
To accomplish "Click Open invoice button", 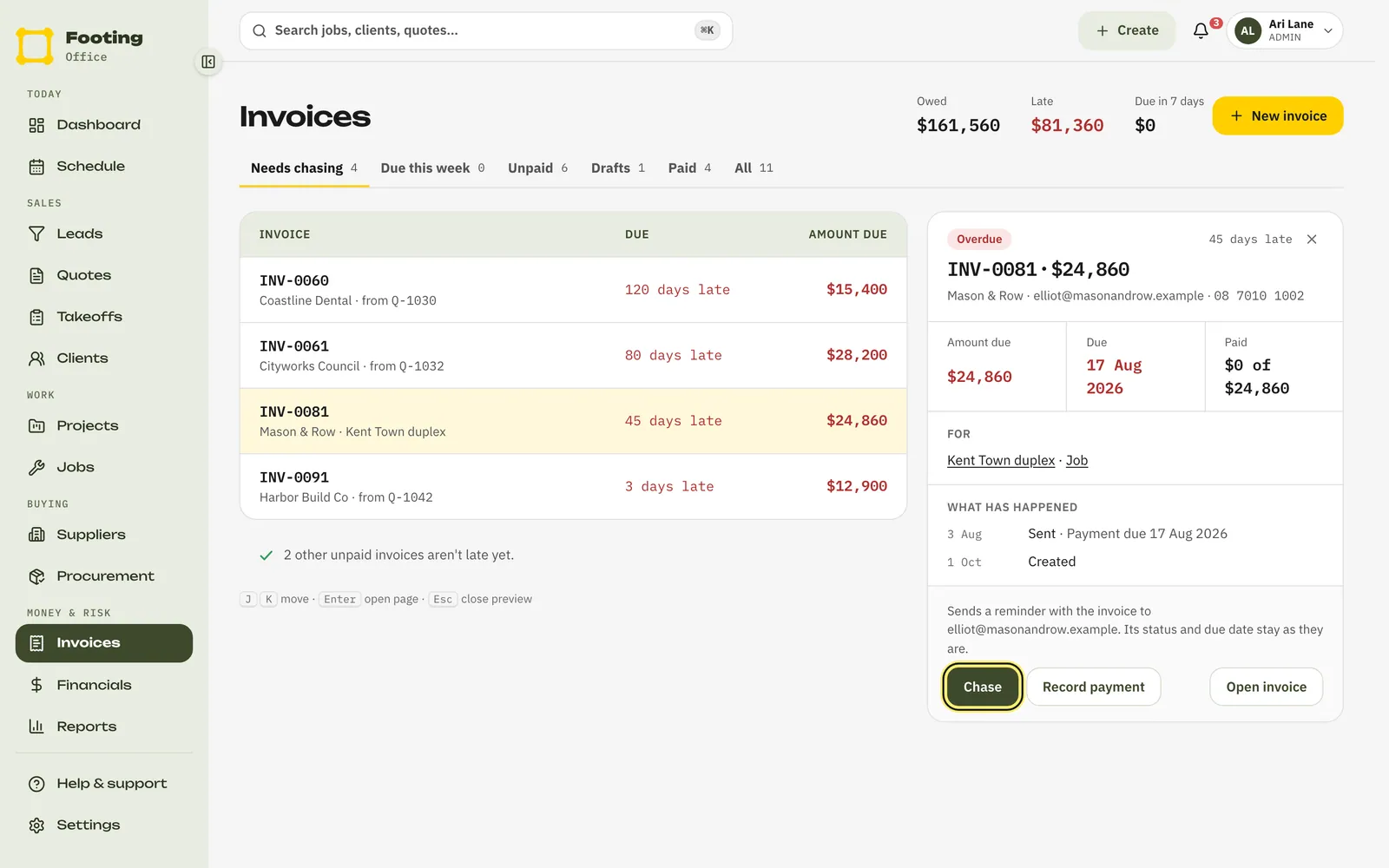I will 1267,687.
